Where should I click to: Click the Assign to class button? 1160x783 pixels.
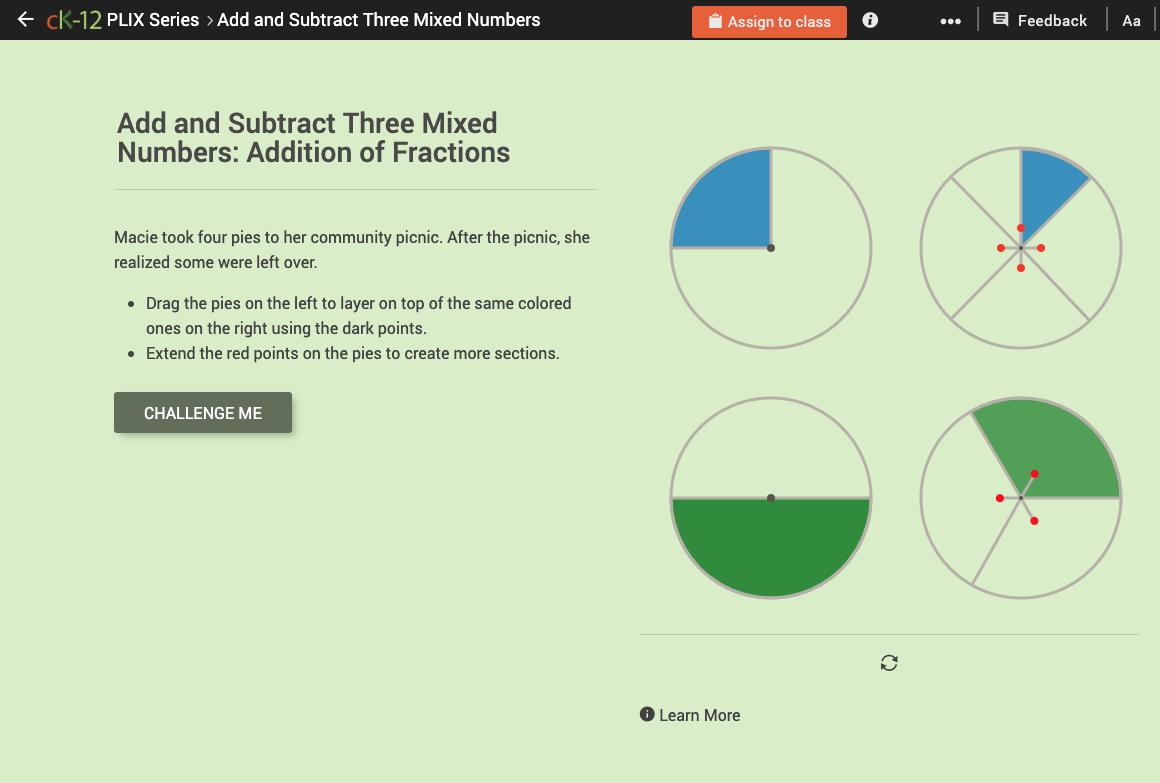click(x=769, y=21)
